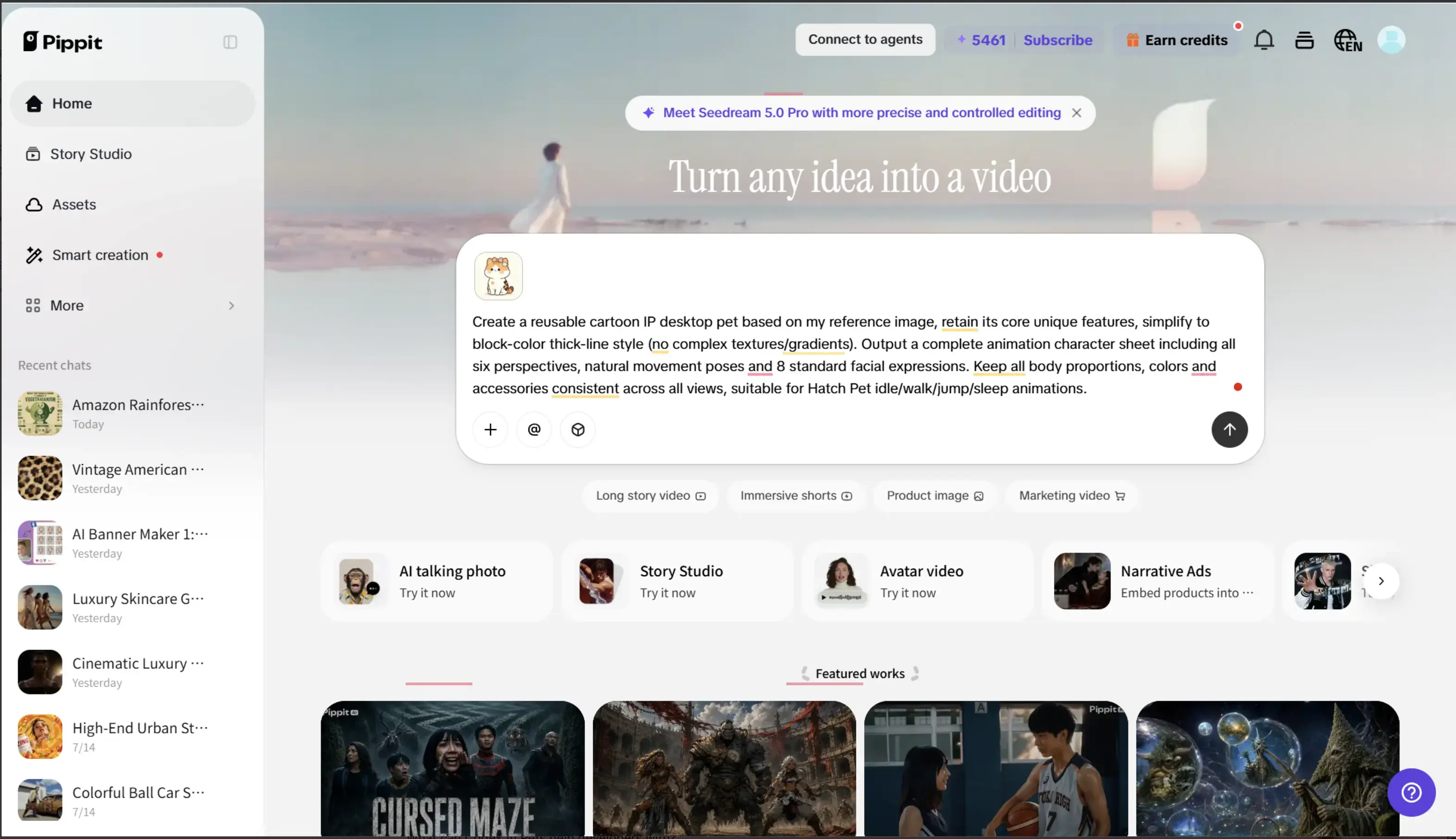Click the cube icon in prompt box
The width and height of the screenshot is (1456, 839).
578,430
